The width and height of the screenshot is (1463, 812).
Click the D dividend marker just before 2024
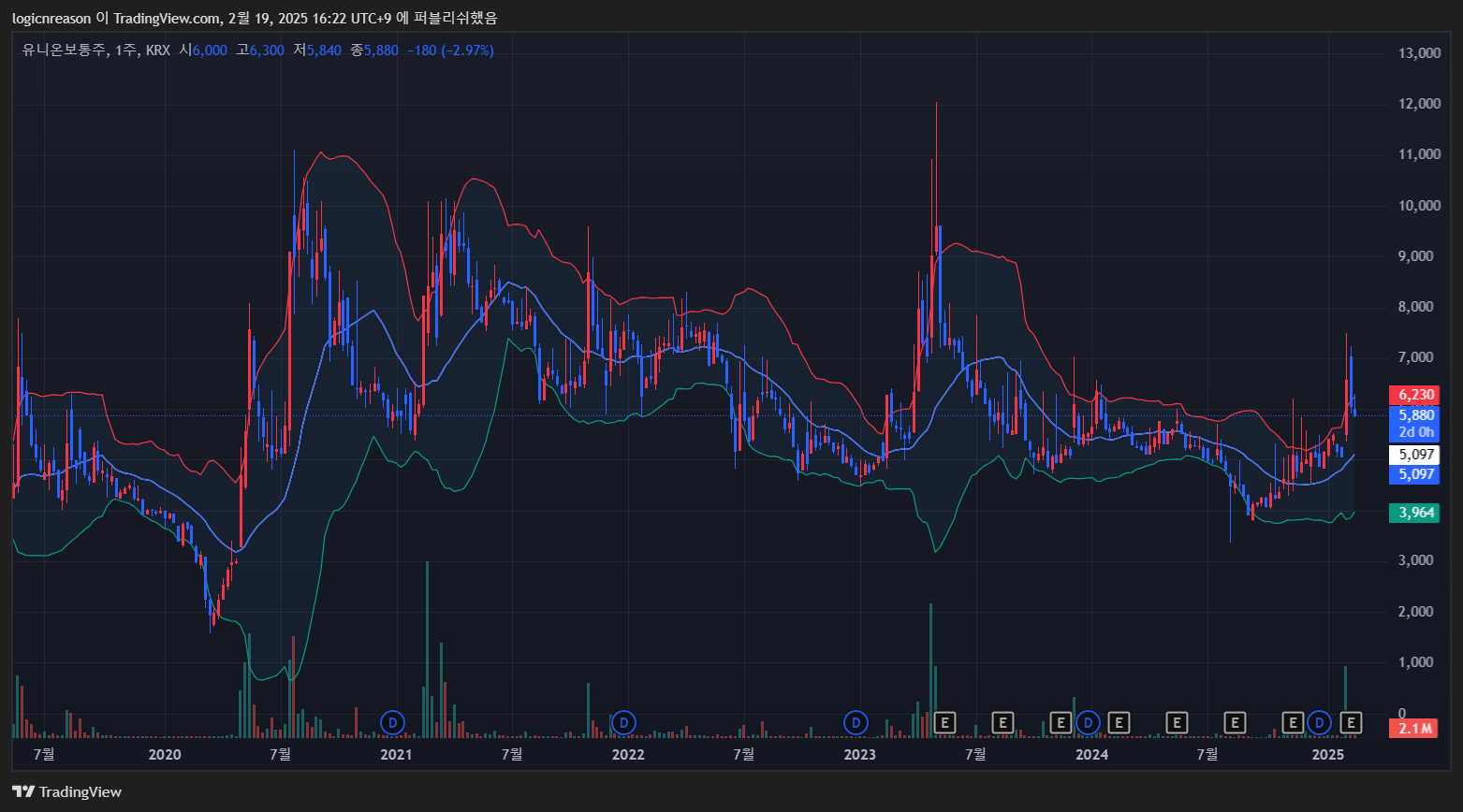(x=1088, y=722)
